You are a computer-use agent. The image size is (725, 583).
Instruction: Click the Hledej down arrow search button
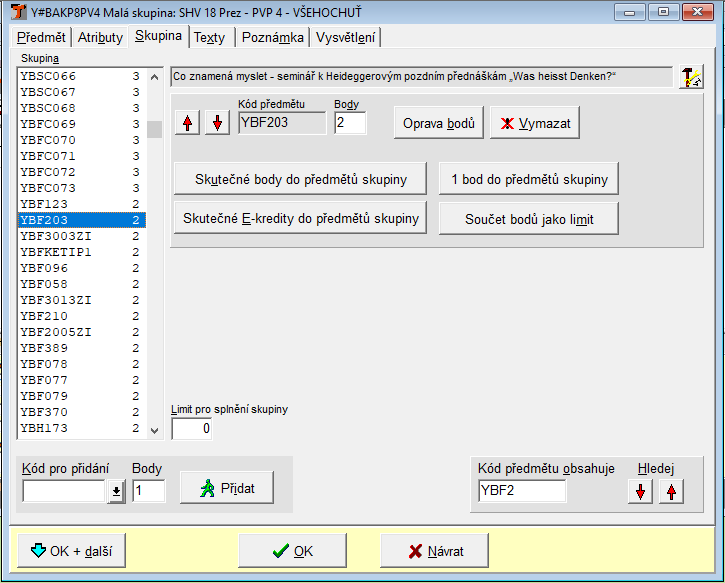pyautogui.click(x=640, y=490)
